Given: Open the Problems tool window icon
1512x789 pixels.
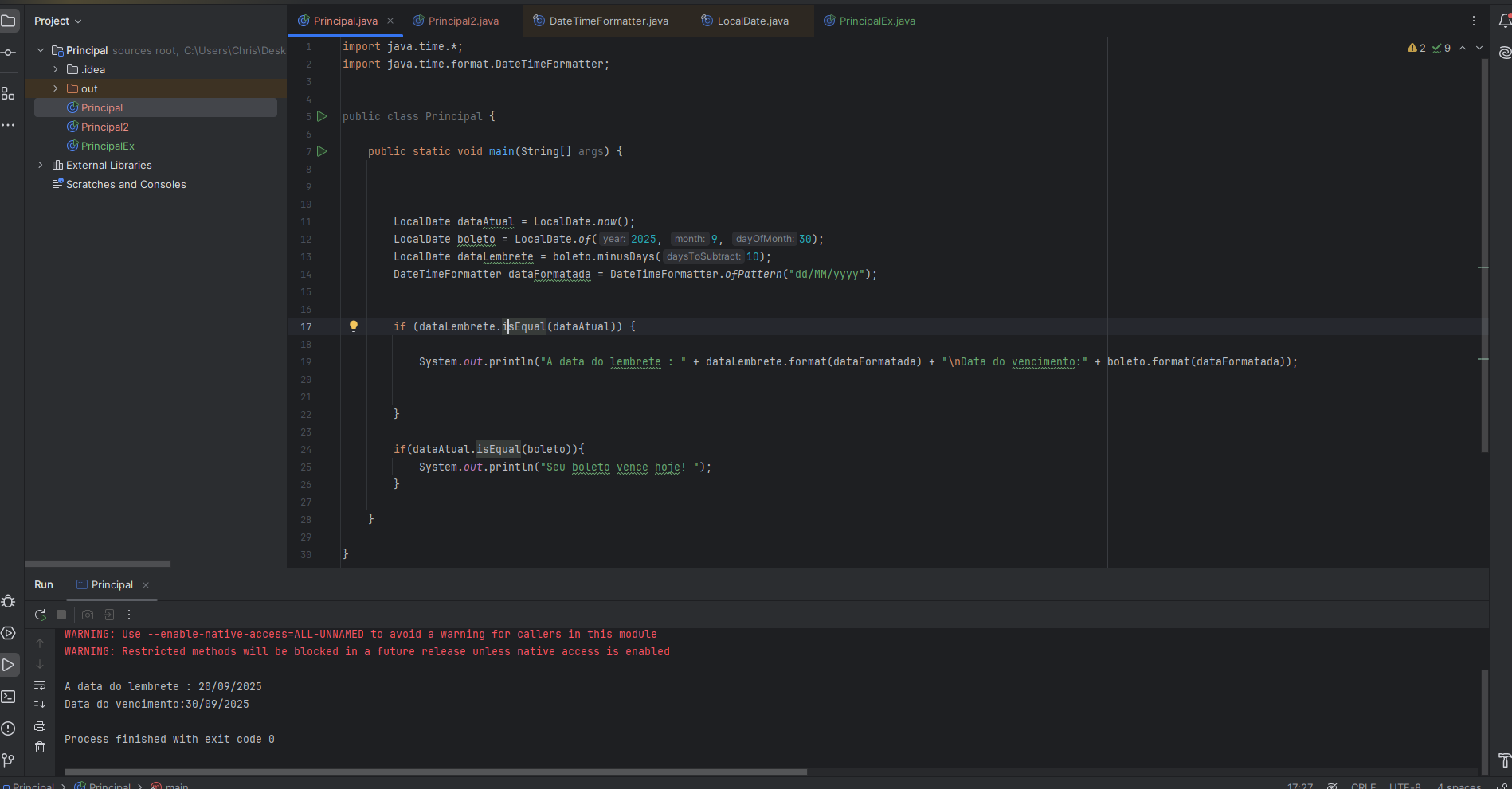Looking at the screenshot, I should 8,728.
